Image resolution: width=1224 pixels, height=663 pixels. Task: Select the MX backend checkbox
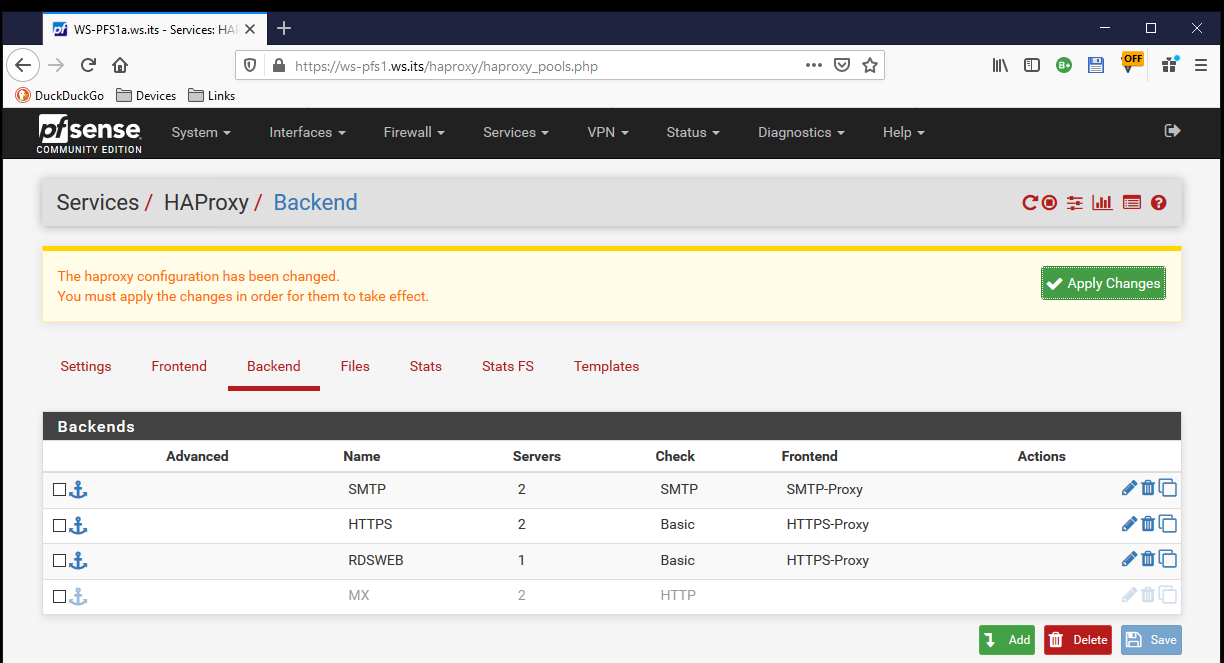59,596
